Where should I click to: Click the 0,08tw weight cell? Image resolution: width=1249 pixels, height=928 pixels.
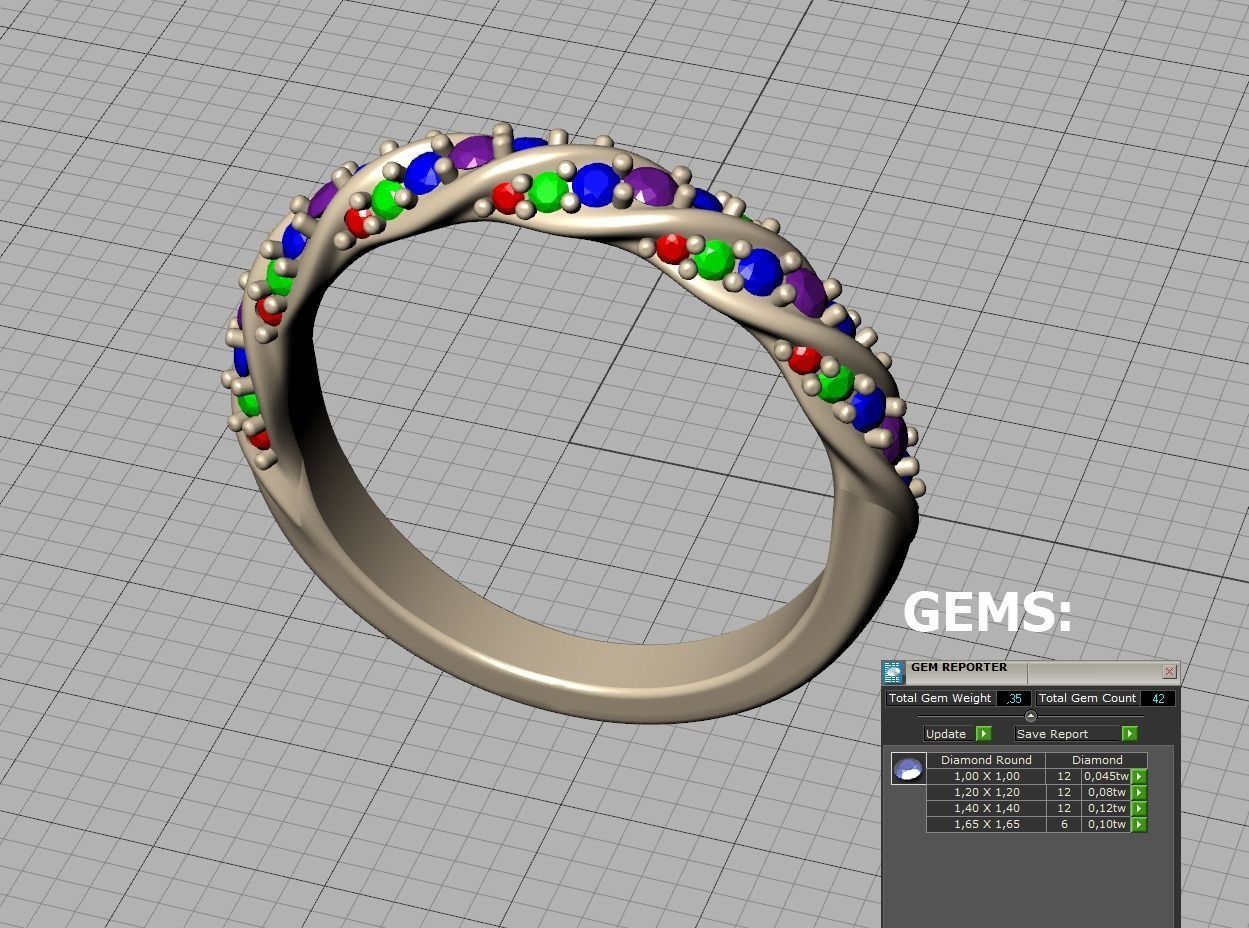(x=1106, y=792)
